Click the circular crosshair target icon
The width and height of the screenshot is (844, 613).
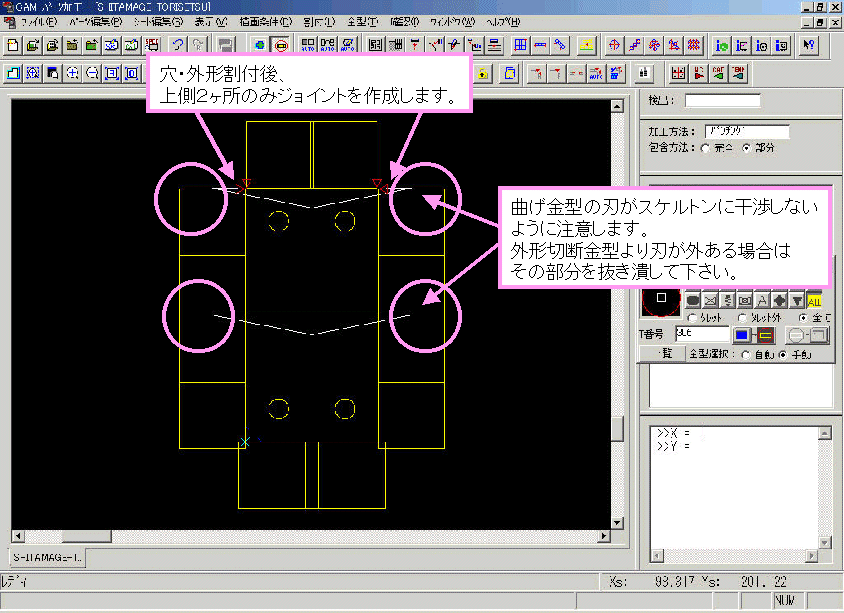click(614, 45)
